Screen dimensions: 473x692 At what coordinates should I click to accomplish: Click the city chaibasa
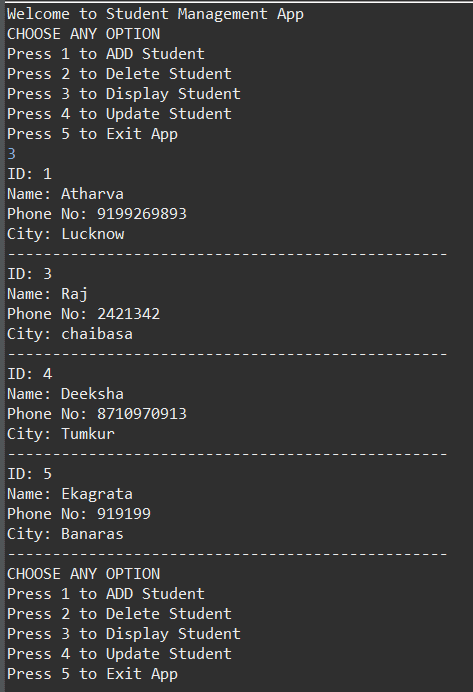97,334
